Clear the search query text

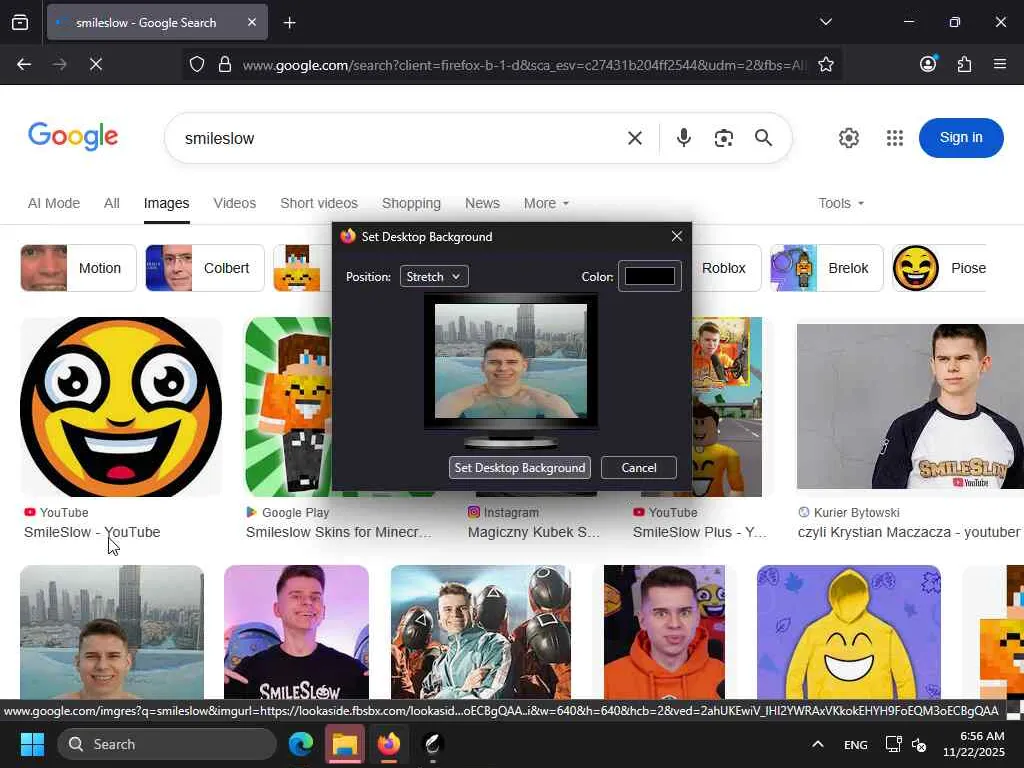click(x=635, y=138)
